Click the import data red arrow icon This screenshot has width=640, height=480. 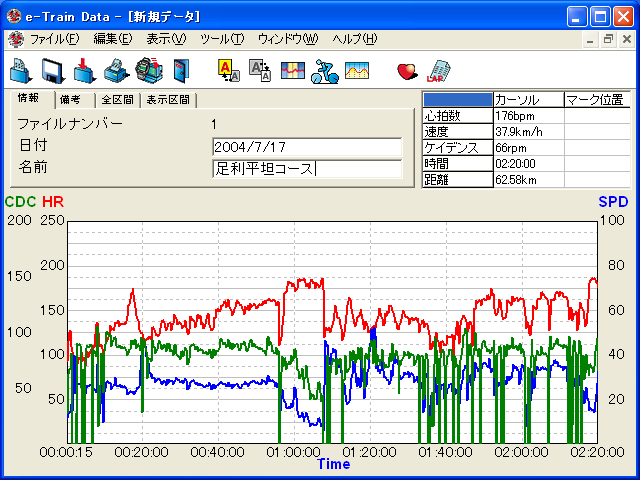(85, 70)
